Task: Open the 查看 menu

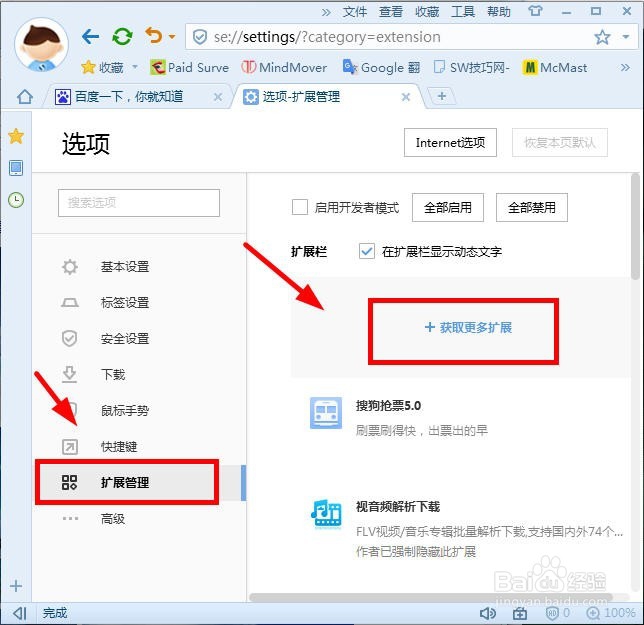Action: pos(391,12)
